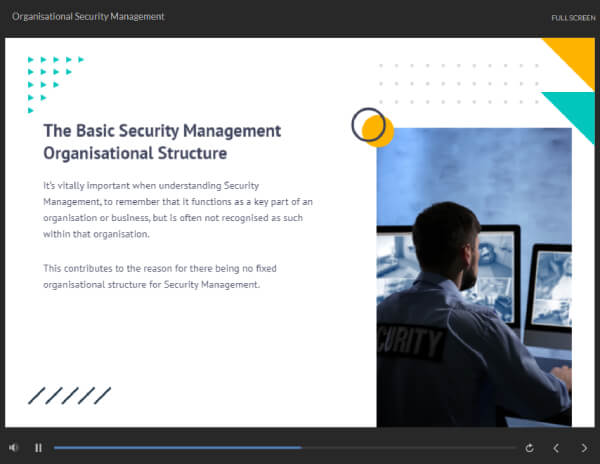Click the slide heading about Basic Security Management

pyautogui.click(x=162, y=142)
